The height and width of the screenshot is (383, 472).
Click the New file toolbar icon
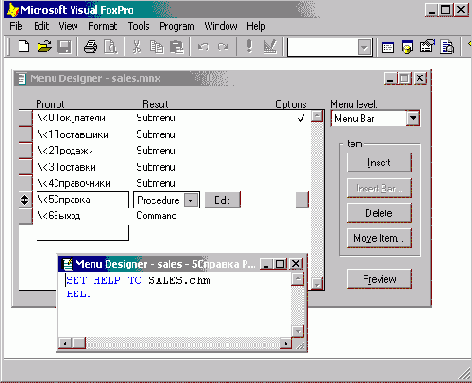click(23, 46)
